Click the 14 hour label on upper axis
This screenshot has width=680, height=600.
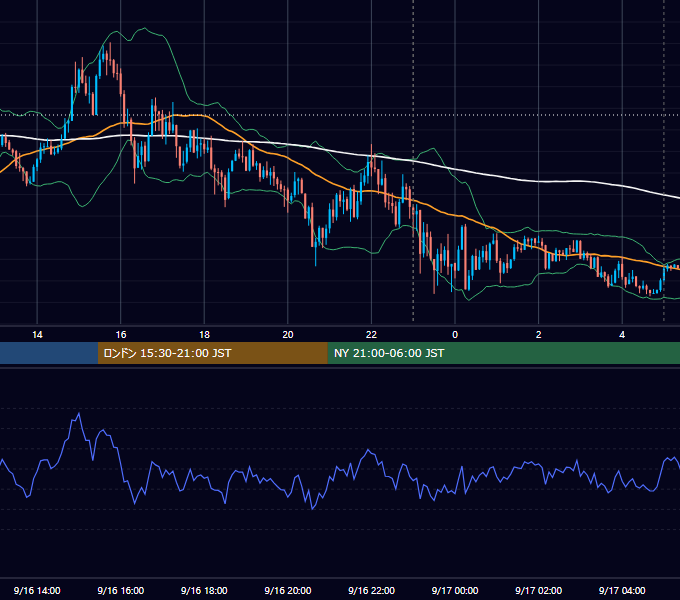(37, 335)
